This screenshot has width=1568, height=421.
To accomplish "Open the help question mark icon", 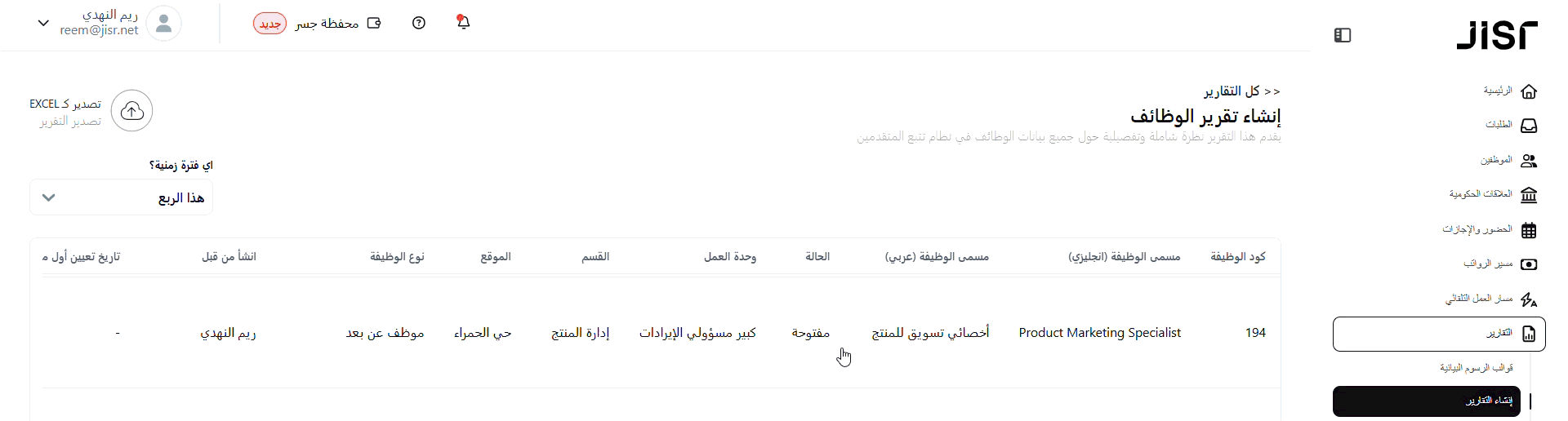I will 419,23.
